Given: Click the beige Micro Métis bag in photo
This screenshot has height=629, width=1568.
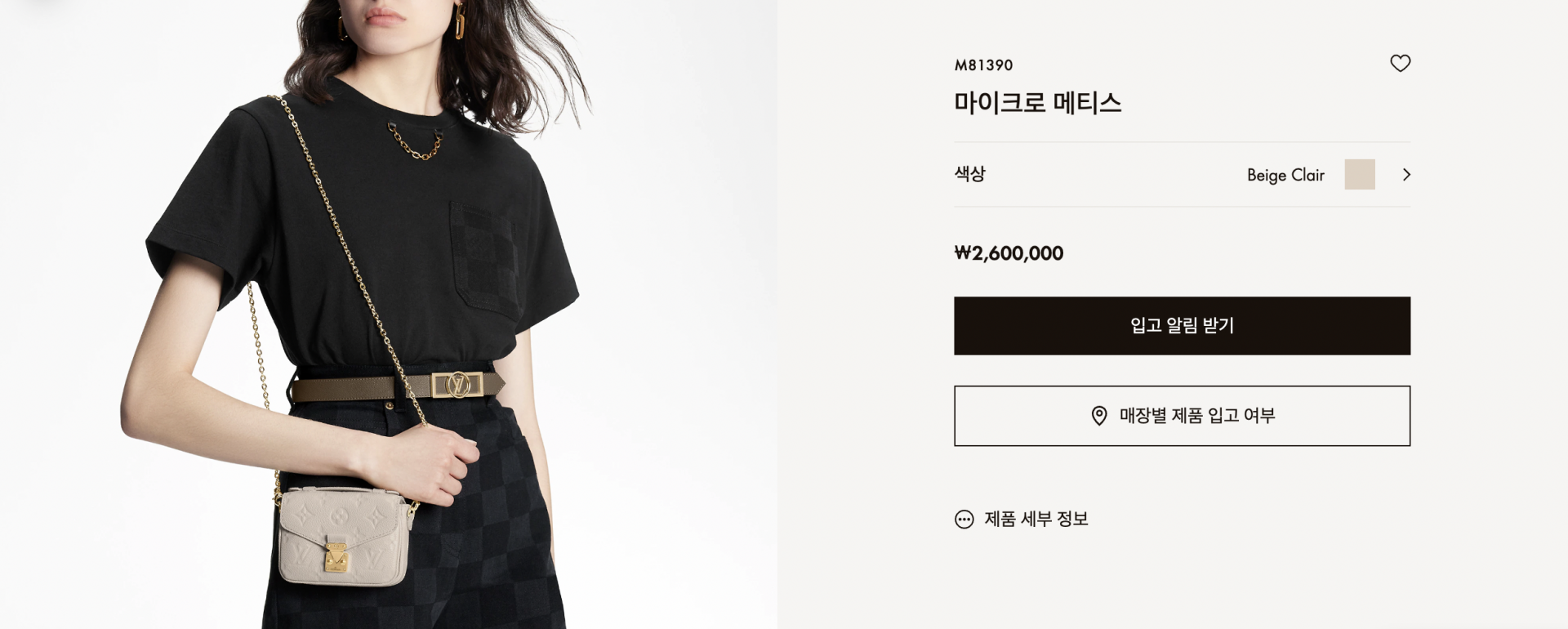Looking at the screenshot, I should point(343,536).
